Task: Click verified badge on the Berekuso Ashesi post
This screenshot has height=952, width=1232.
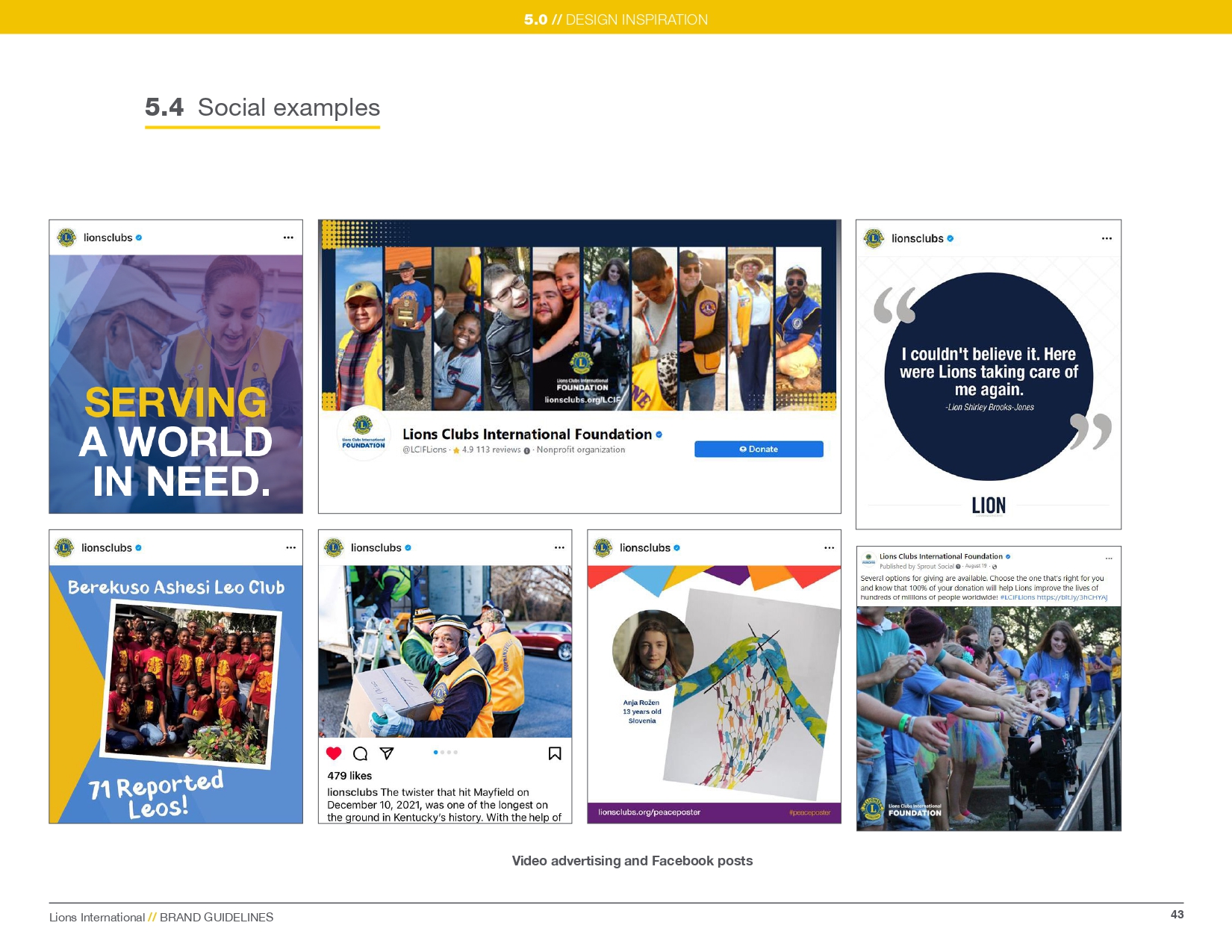Action: pyautogui.click(x=138, y=548)
